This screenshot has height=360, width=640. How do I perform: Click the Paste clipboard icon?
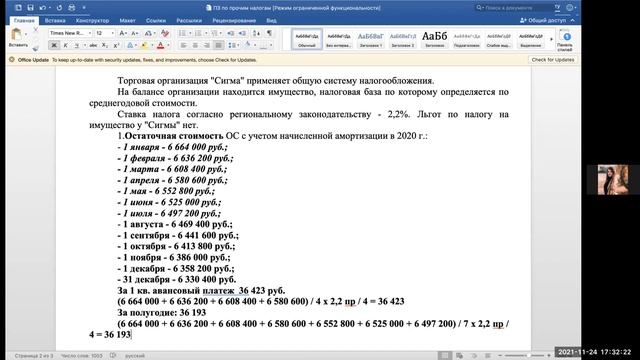[17, 35]
